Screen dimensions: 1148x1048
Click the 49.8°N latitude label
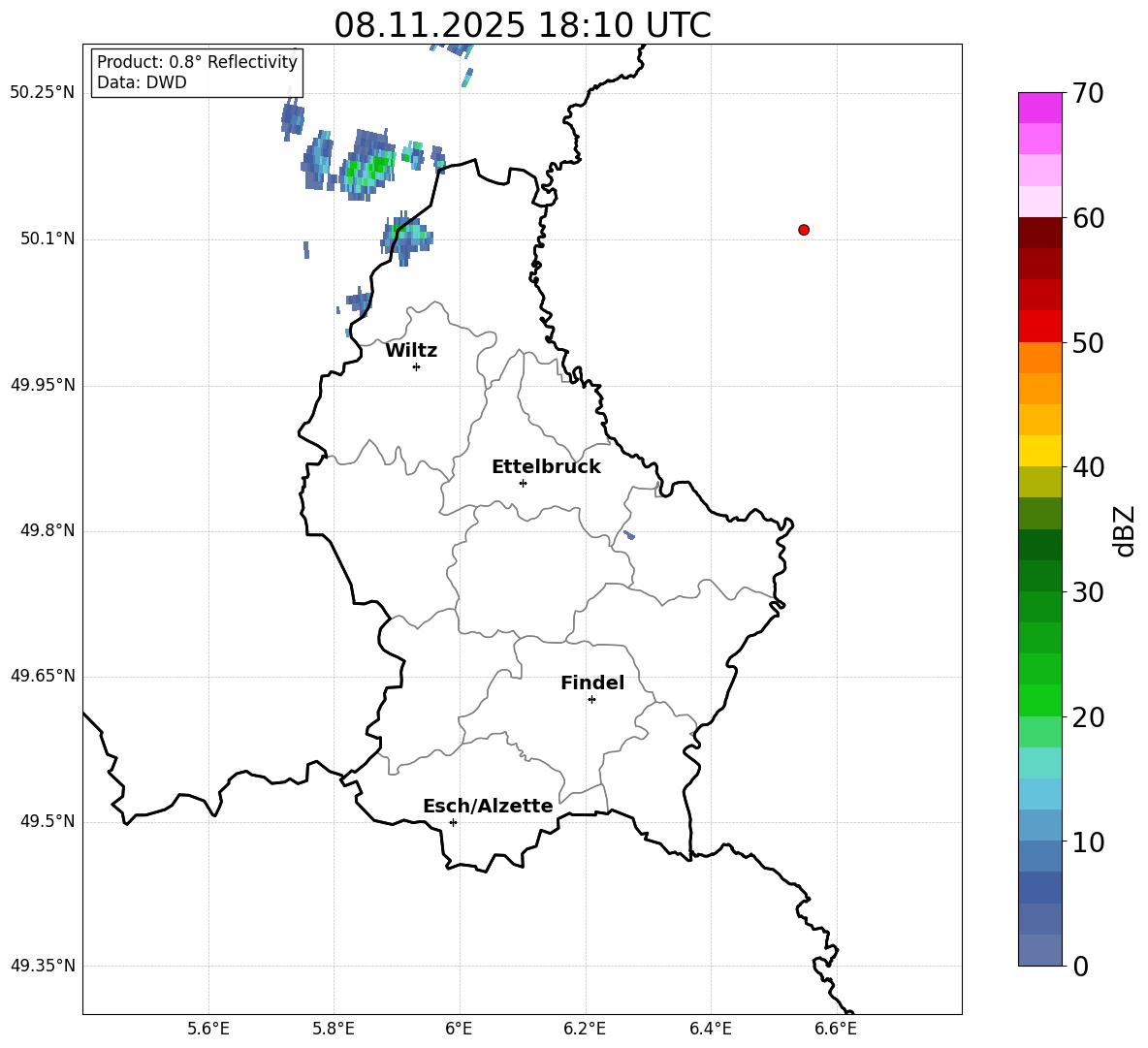tap(47, 530)
